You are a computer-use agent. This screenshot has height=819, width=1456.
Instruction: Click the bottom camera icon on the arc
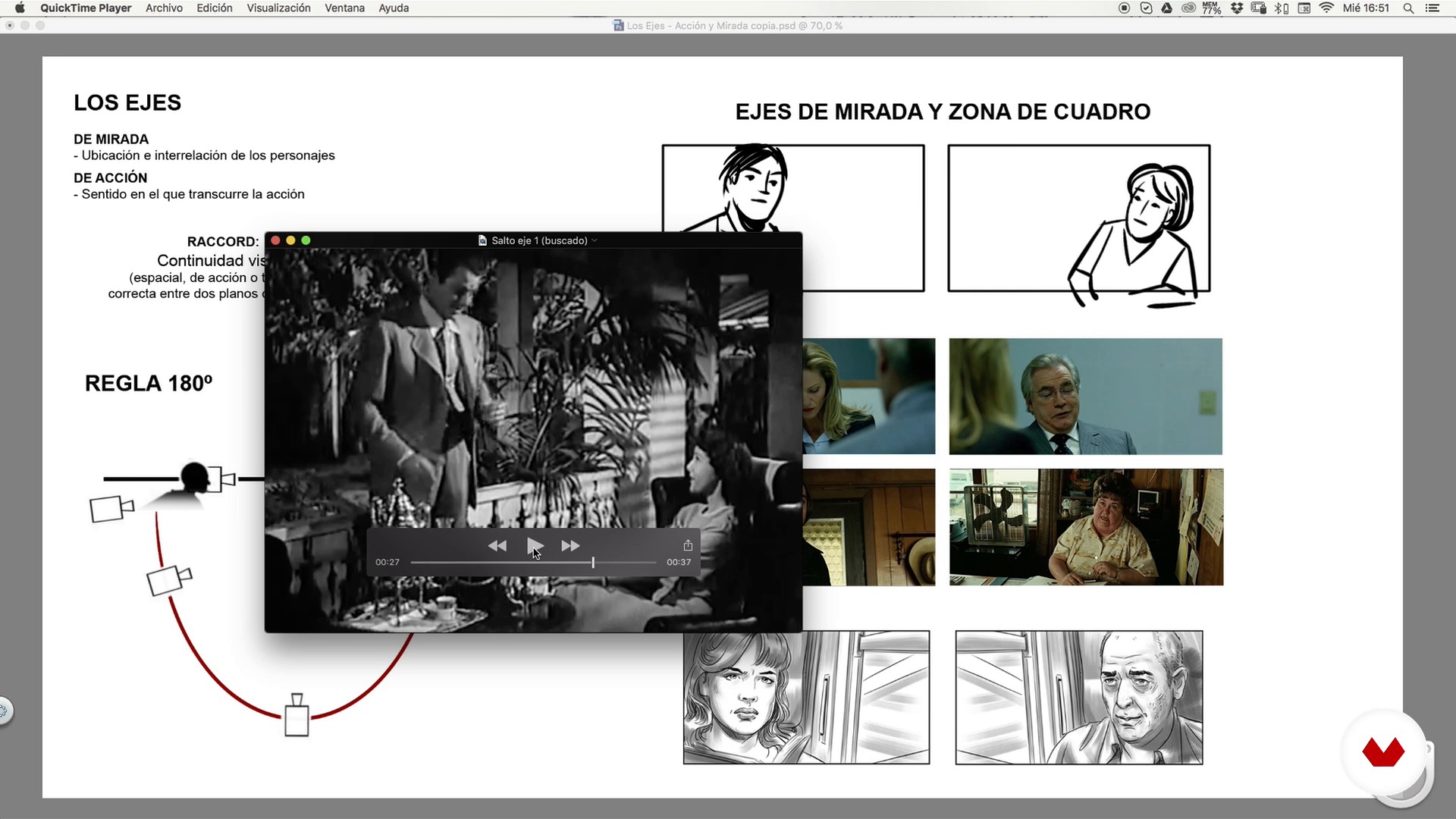pyautogui.click(x=297, y=715)
